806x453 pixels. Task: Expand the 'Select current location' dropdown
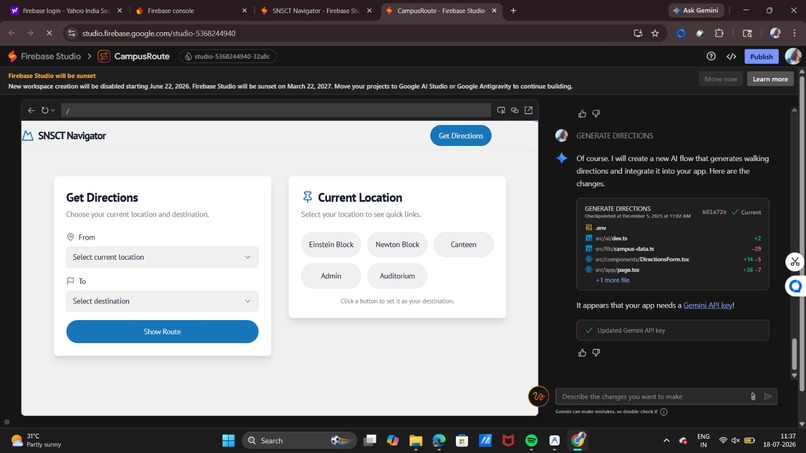click(x=162, y=257)
